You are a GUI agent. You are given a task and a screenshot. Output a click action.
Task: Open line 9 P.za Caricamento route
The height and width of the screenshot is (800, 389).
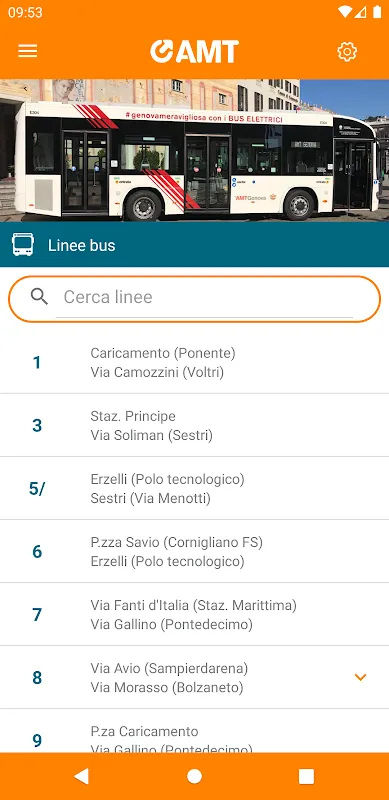(194, 731)
